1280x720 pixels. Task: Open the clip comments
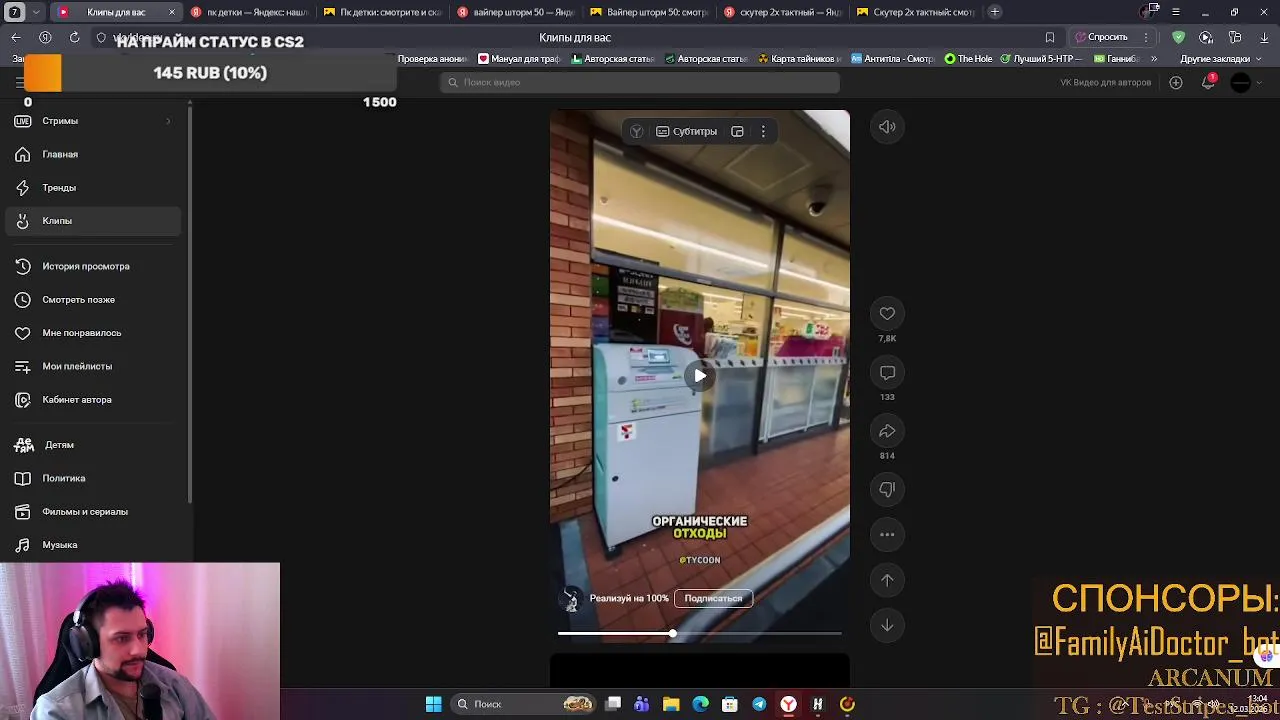tap(887, 373)
